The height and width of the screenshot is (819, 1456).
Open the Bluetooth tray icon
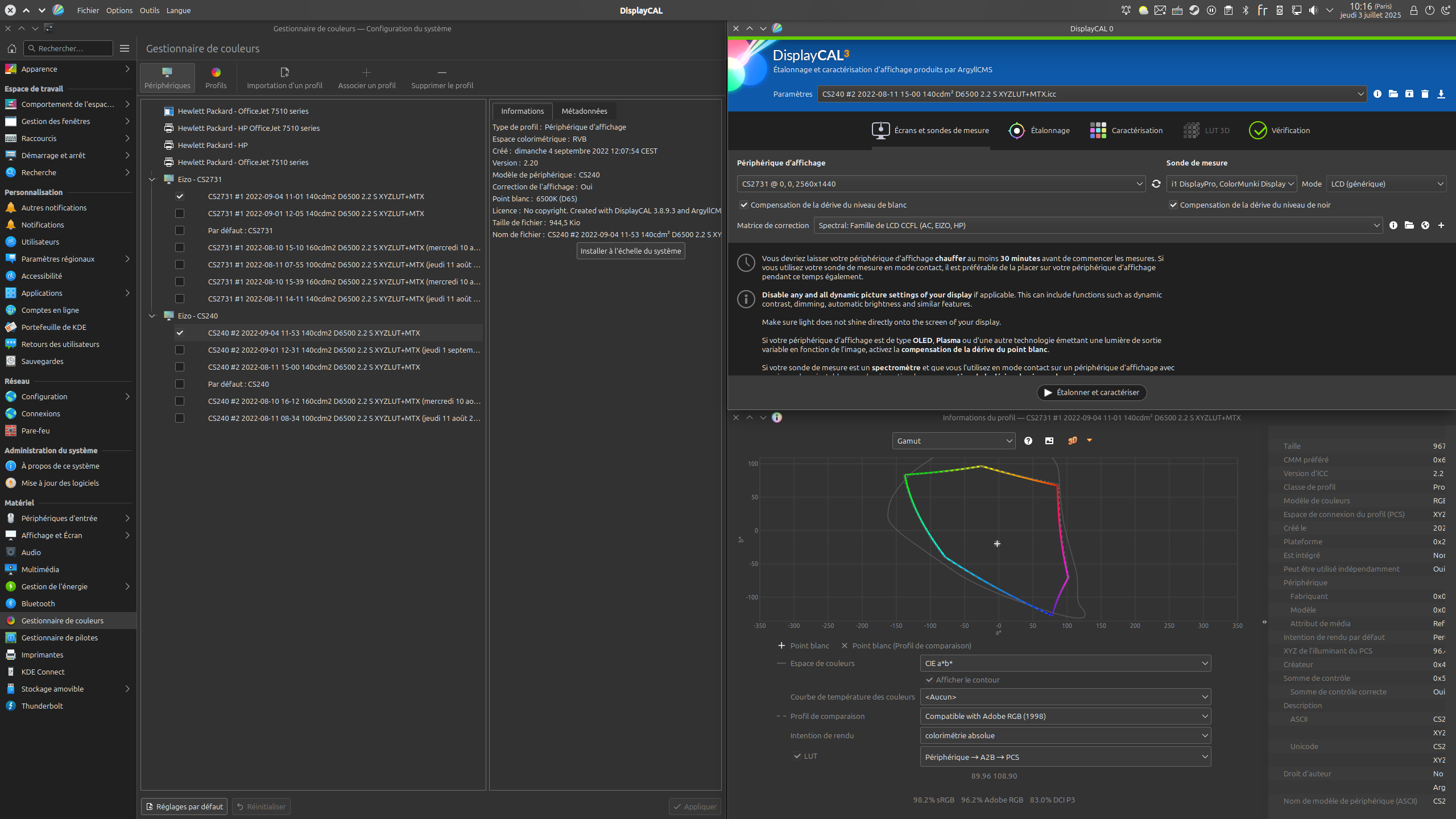click(1246, 10)
